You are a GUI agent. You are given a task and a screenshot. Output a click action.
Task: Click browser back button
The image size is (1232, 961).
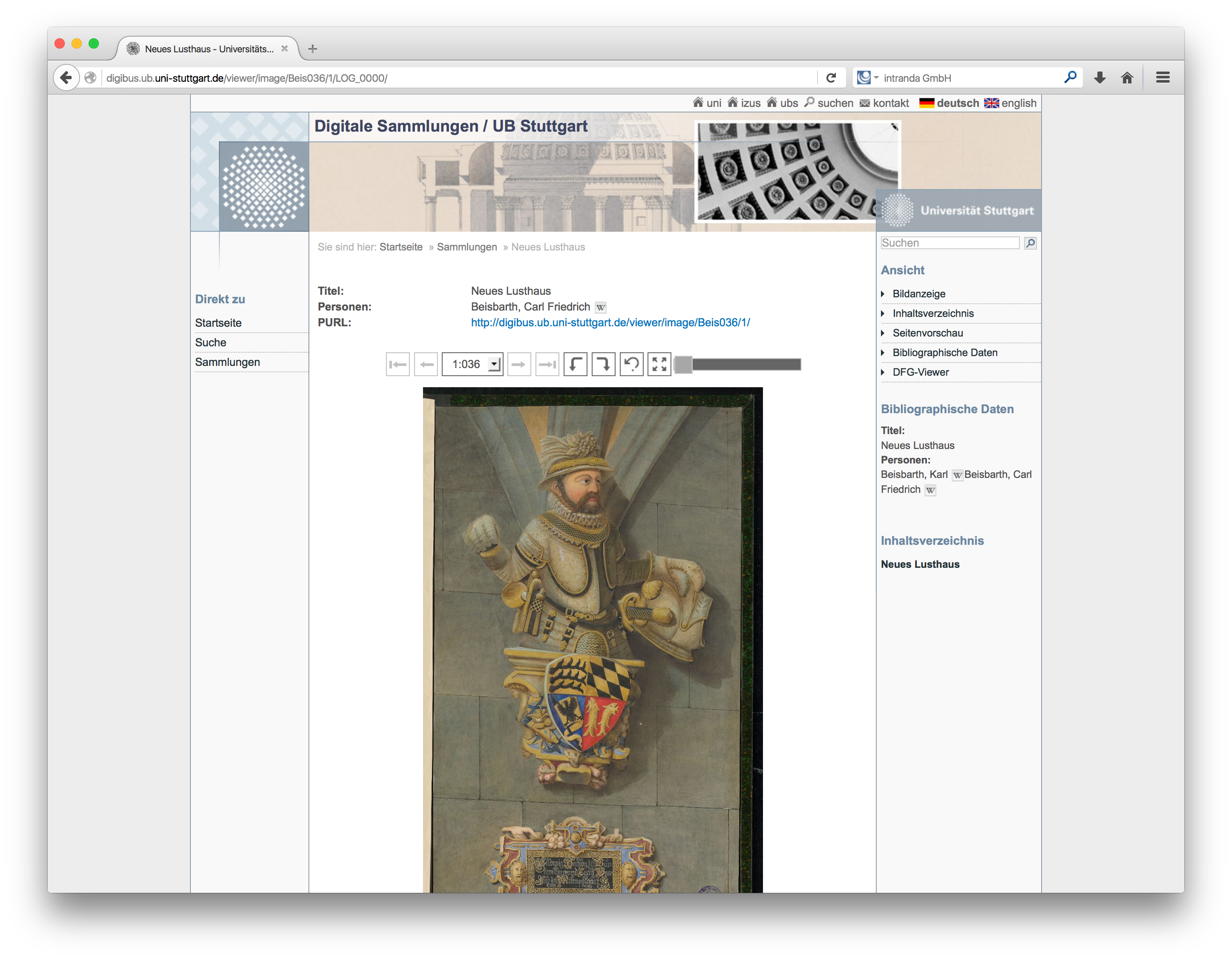coord(66,78)
